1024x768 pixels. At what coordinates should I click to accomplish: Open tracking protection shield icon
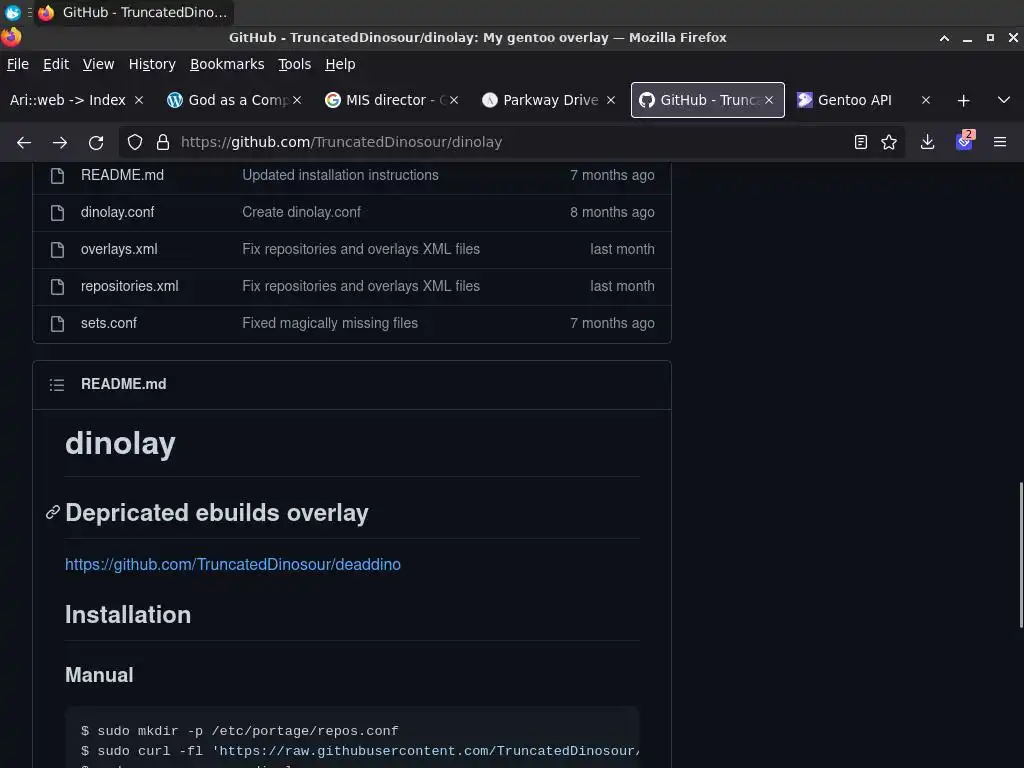[135, 142]
